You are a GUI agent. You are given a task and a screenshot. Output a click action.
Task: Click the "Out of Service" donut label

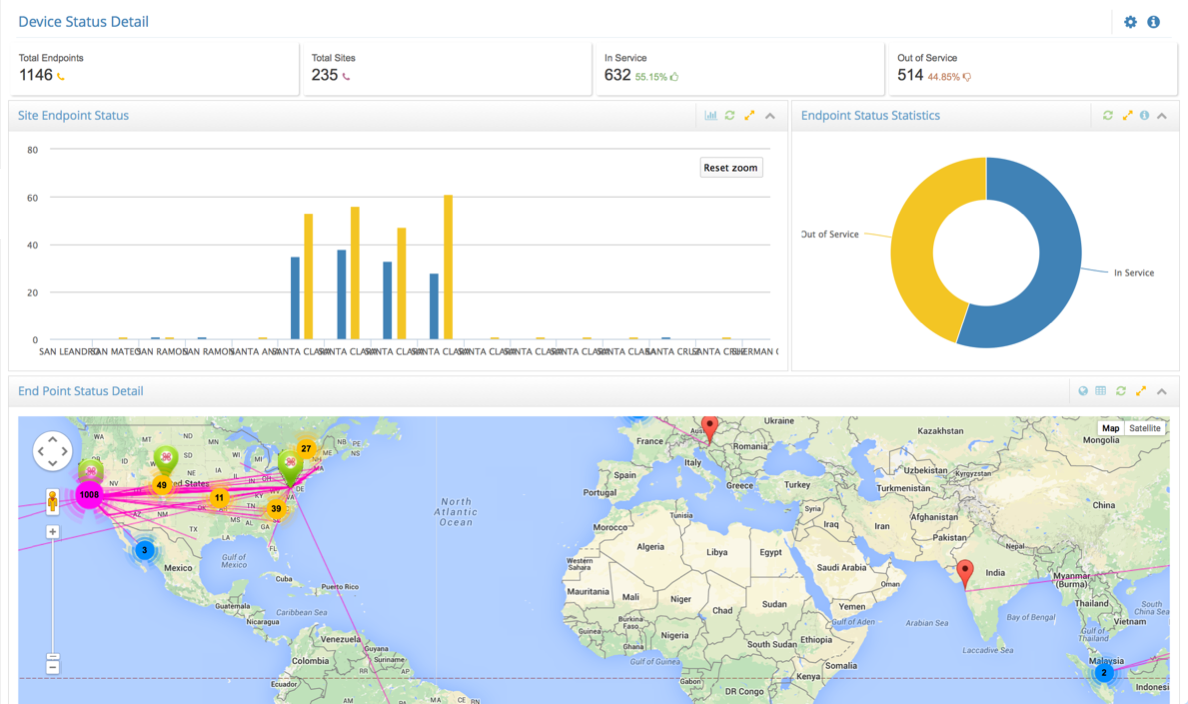830,234
